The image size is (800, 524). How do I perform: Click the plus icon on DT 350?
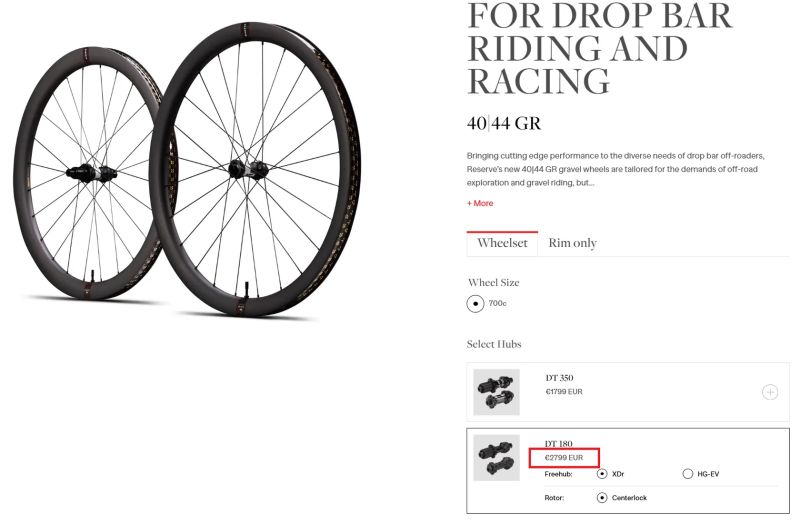(769, 392)
